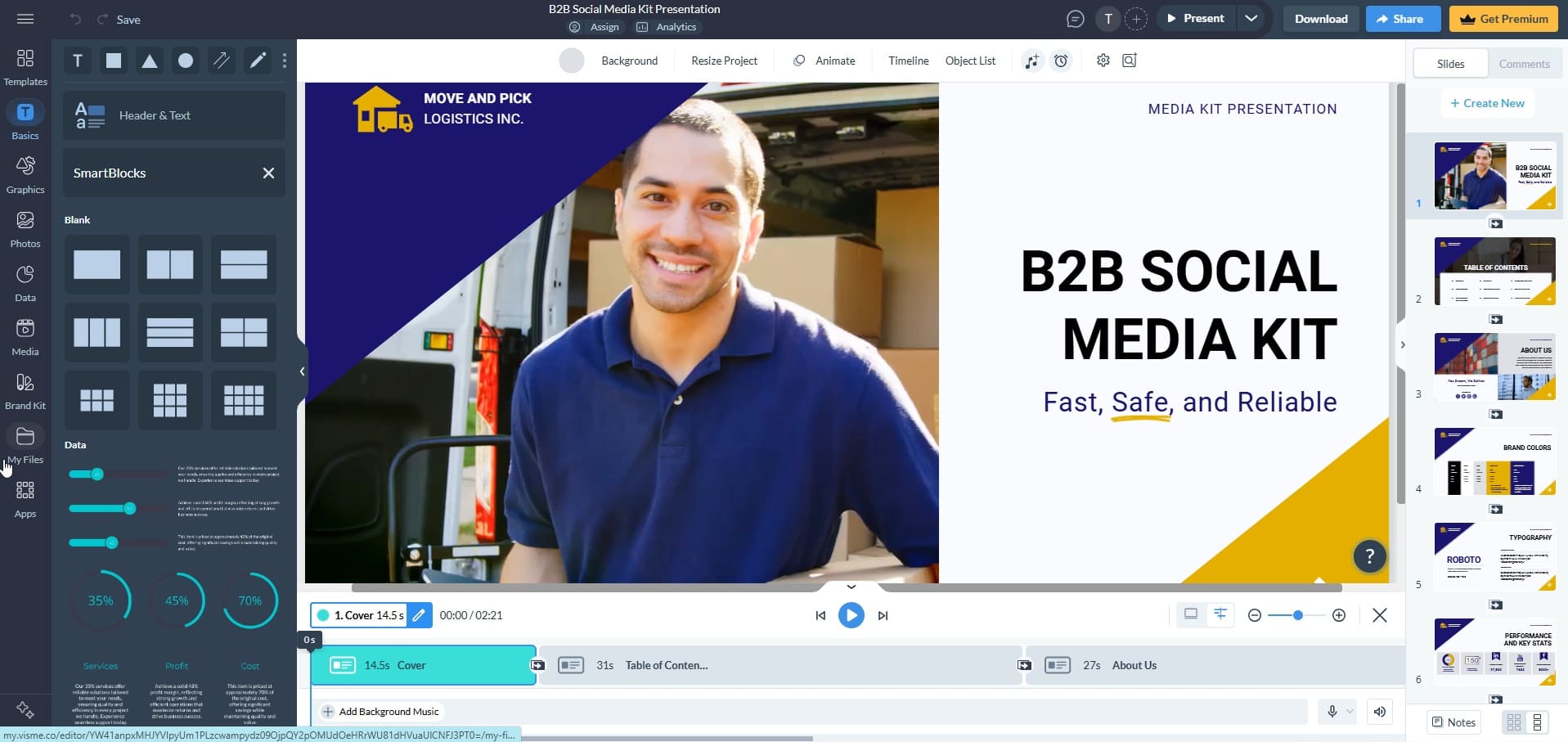Expand the Present dropdown arrow
Screen dimensions: 1568x742
coord(1251,18)
